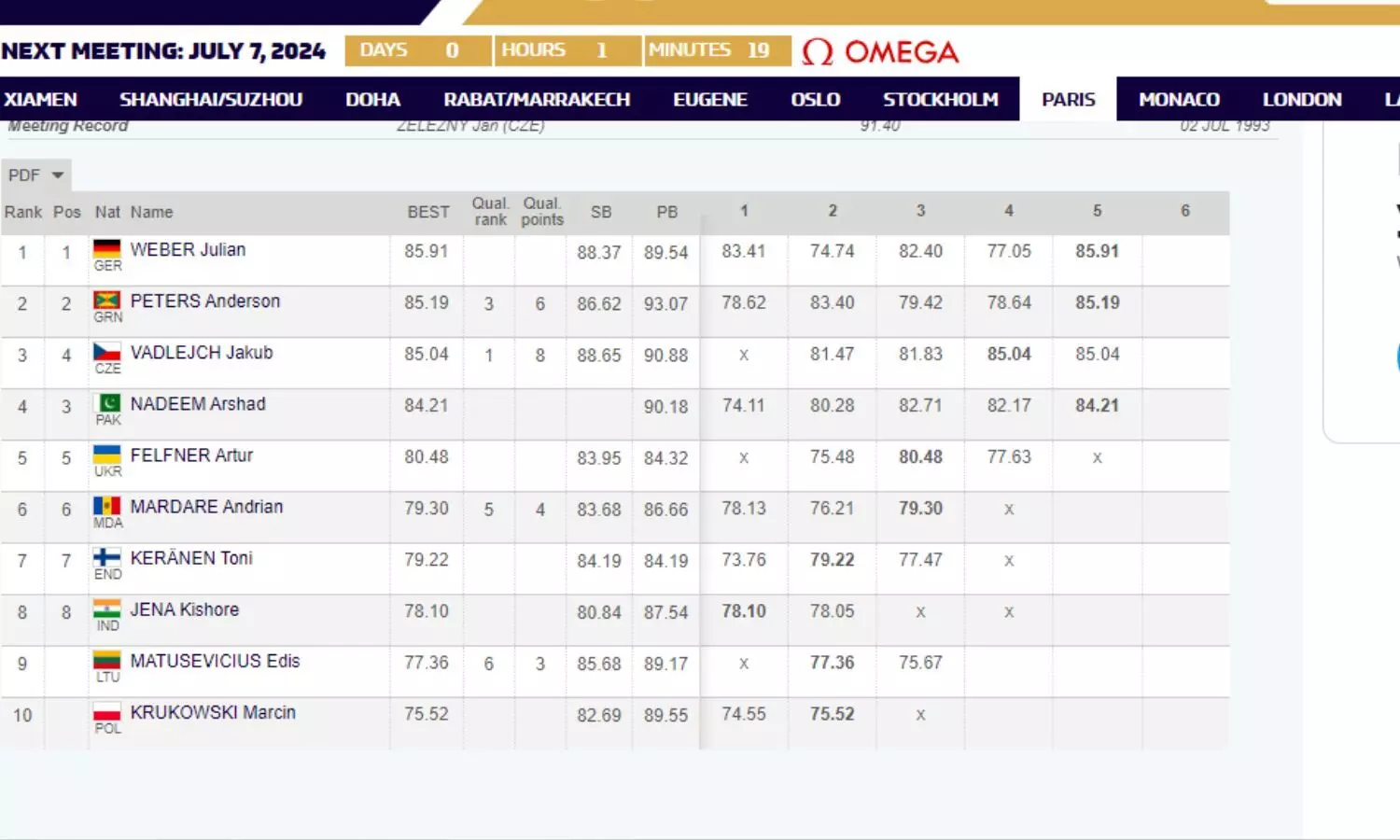This screenshot has height=840, width=1400.
Task: Open the PDF dropdown menu
Action: [35, 175]
